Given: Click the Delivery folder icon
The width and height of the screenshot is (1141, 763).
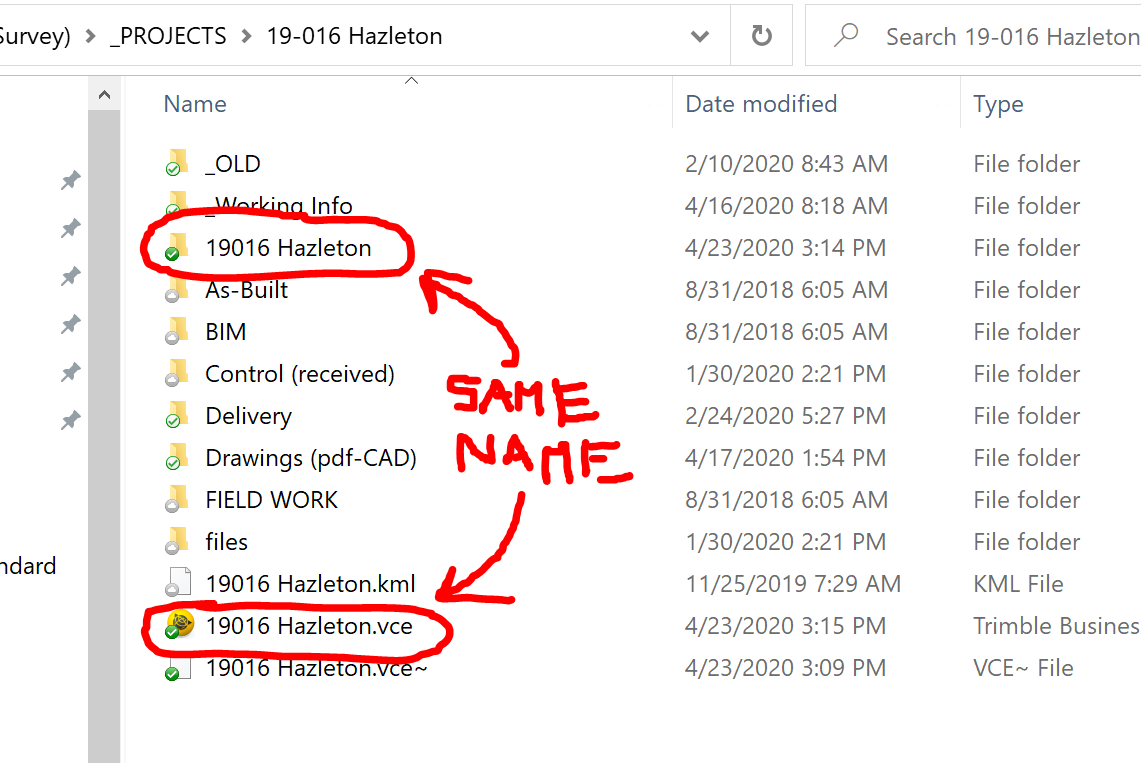Looking at the screenshot, I should 178,415.
